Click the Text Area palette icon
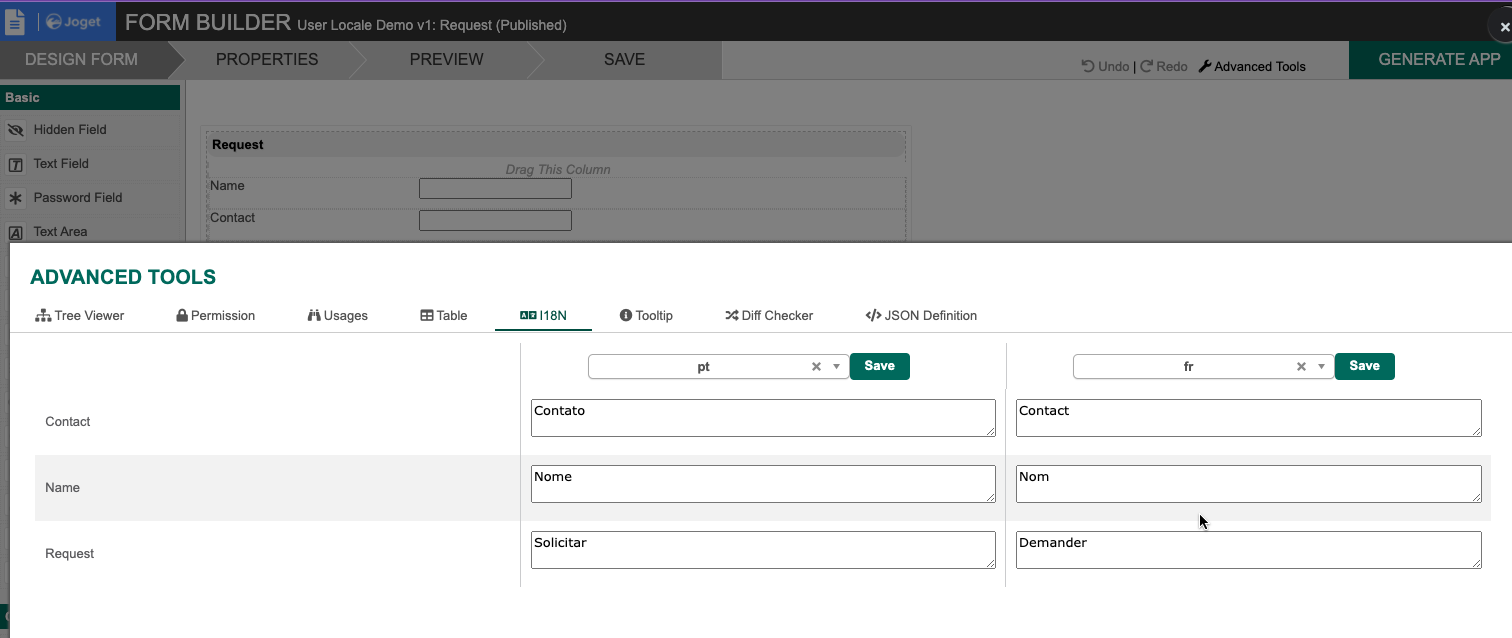 point(15,232)
